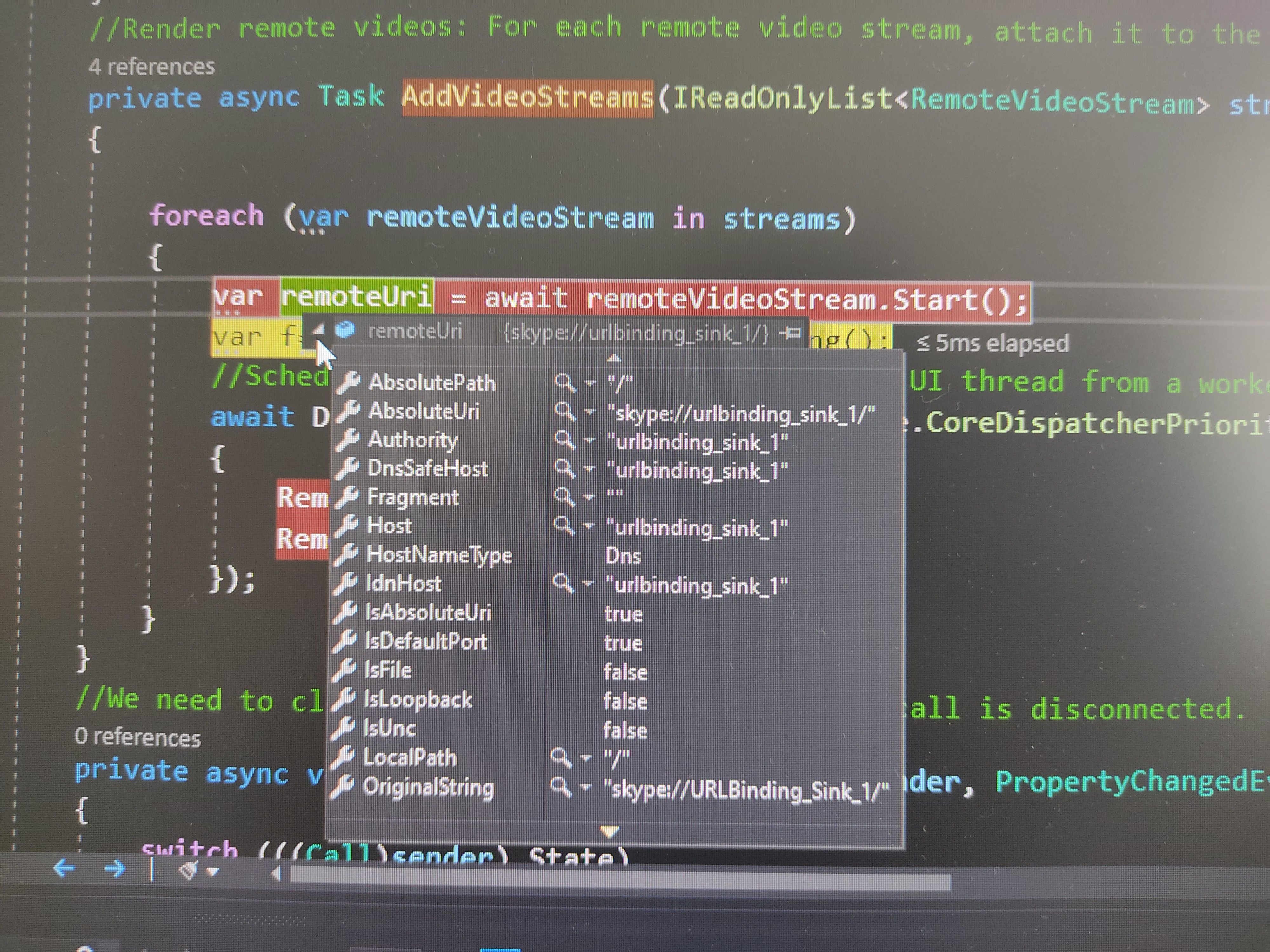Open text visualizer for AbsolutePath value
This screenshot has height=952, width=1270.
pyautogui.click(x=565, y=382)
